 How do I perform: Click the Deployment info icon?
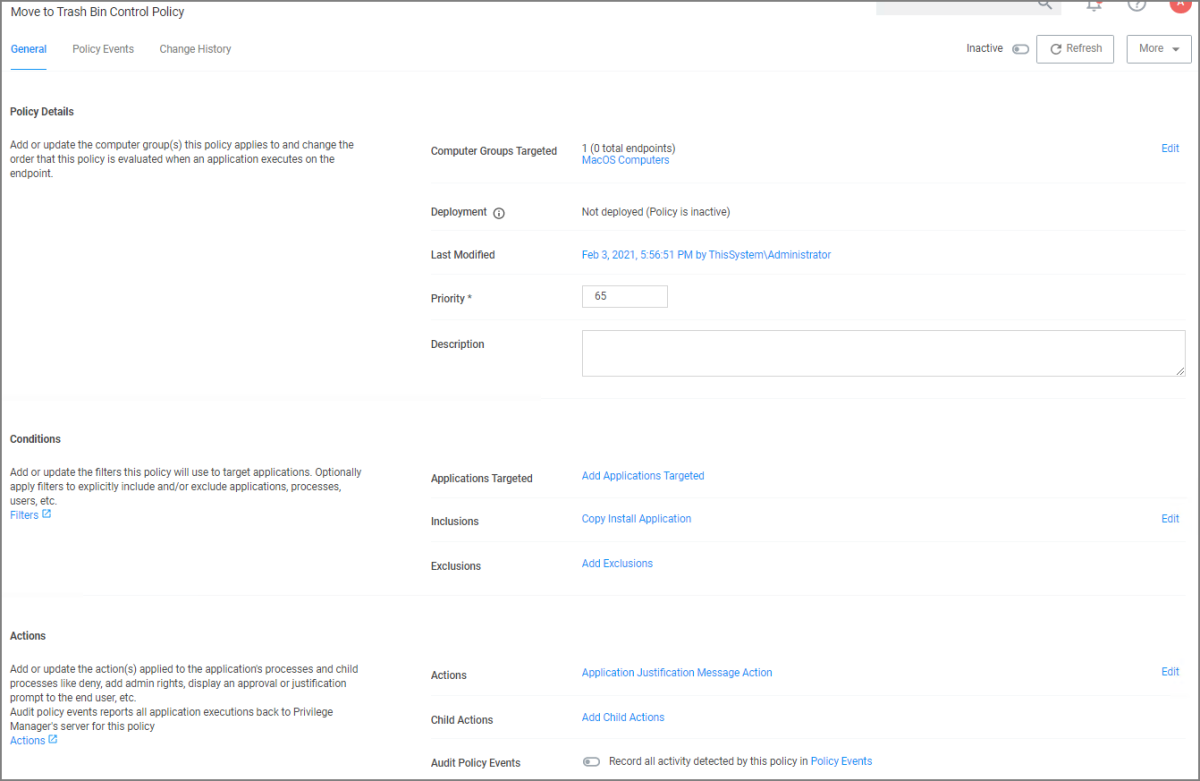(x=499, y=213)
